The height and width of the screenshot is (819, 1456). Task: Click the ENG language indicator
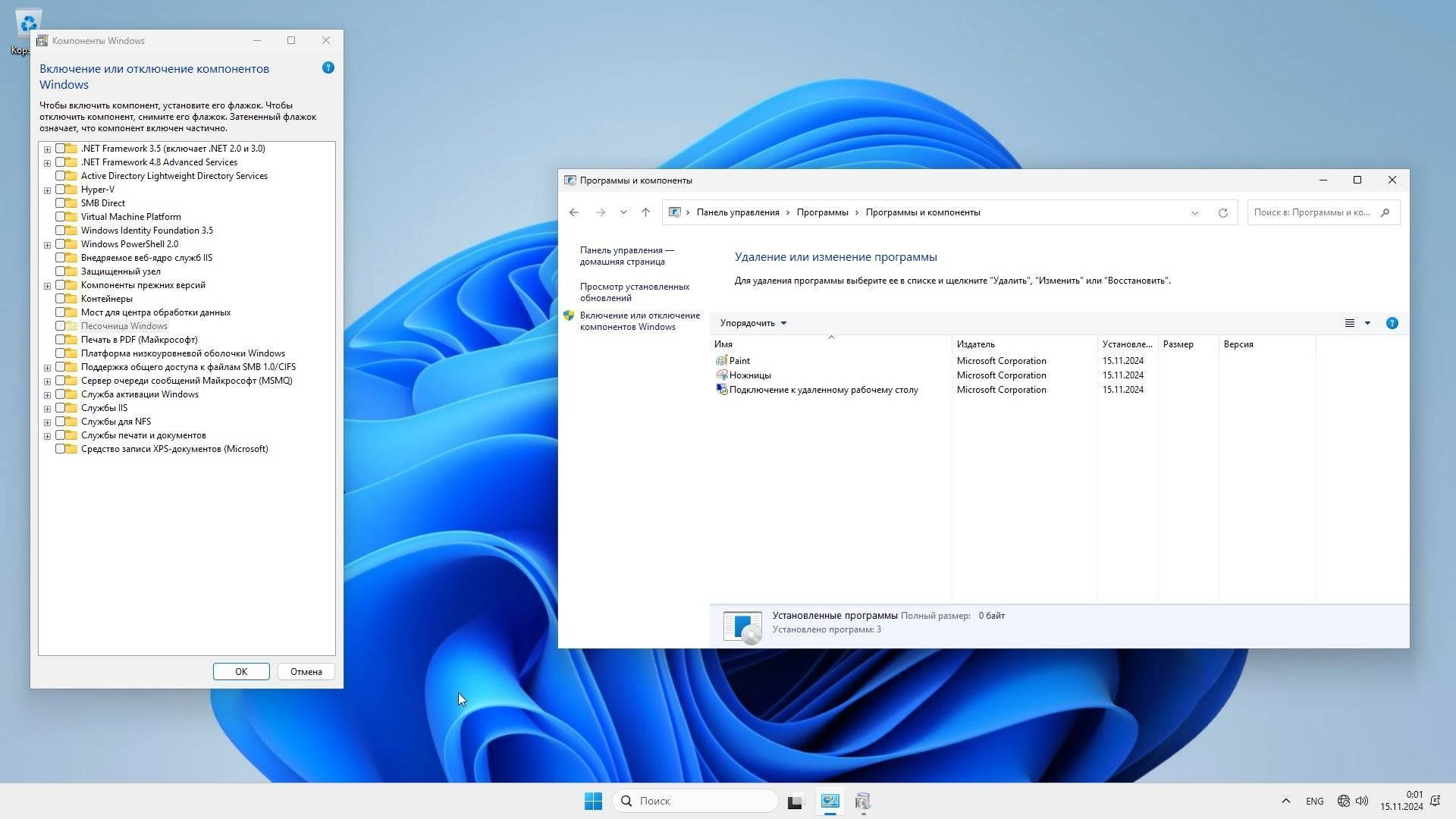click(x=1315, y=801)
